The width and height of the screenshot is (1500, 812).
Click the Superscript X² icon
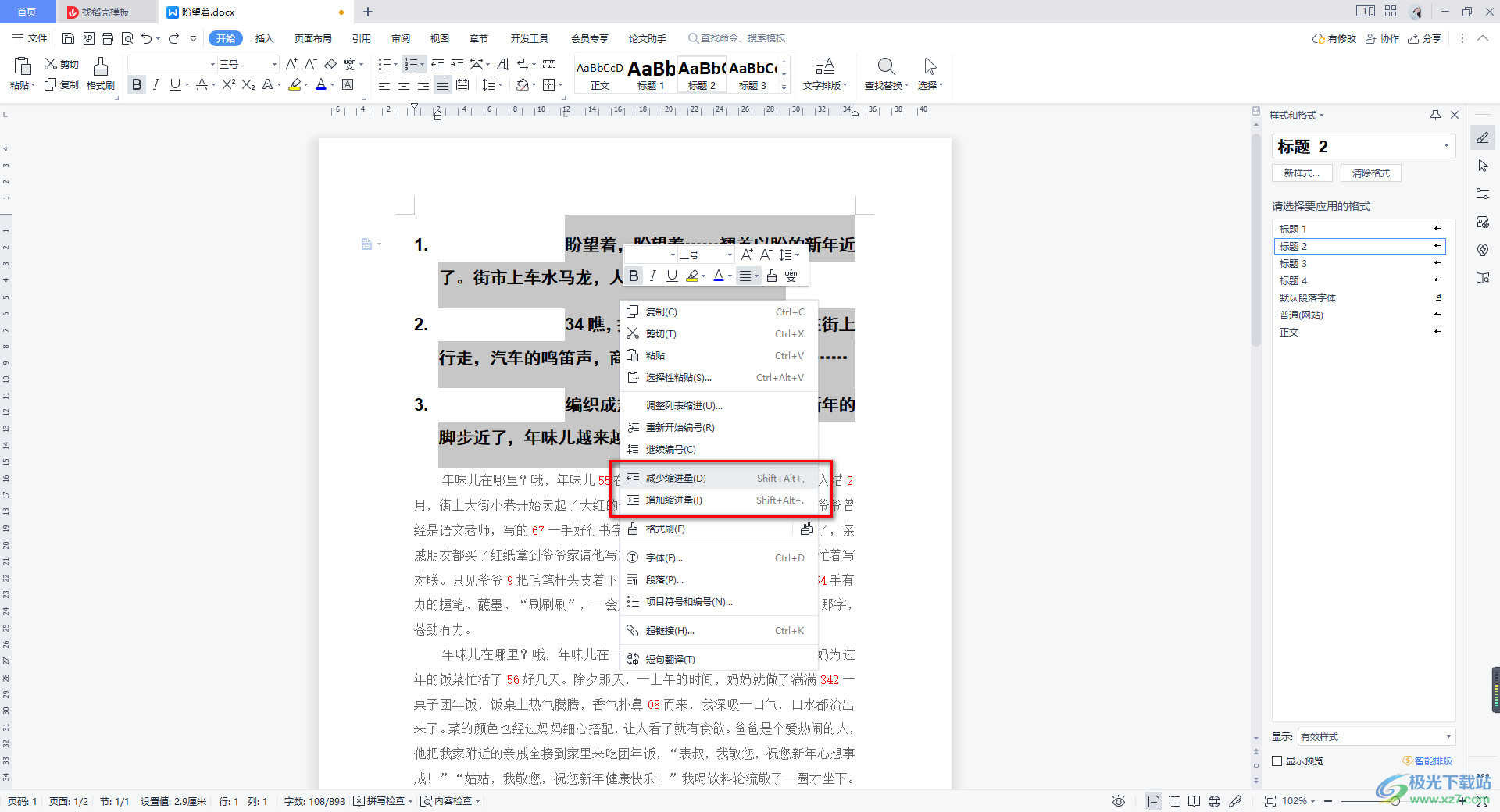[x=229, y=84]
